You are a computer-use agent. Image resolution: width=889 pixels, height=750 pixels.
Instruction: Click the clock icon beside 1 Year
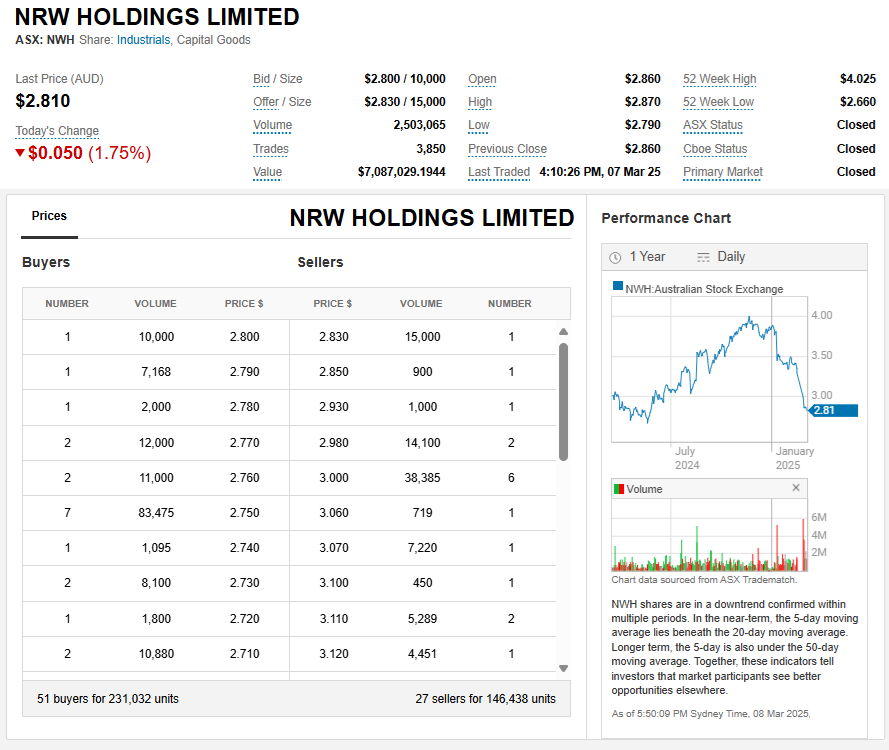[616, 258]
